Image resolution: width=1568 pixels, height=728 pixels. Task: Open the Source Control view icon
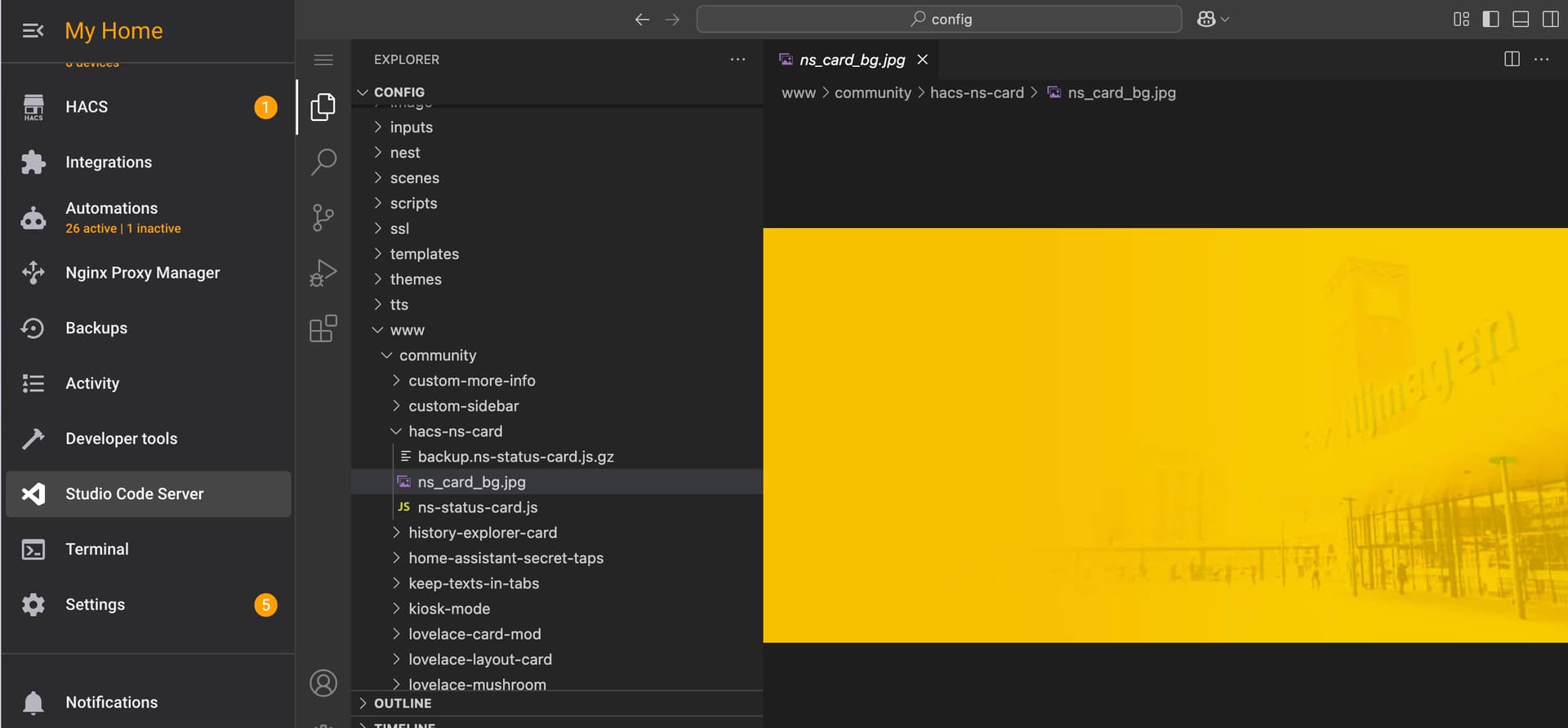point(323,217)
